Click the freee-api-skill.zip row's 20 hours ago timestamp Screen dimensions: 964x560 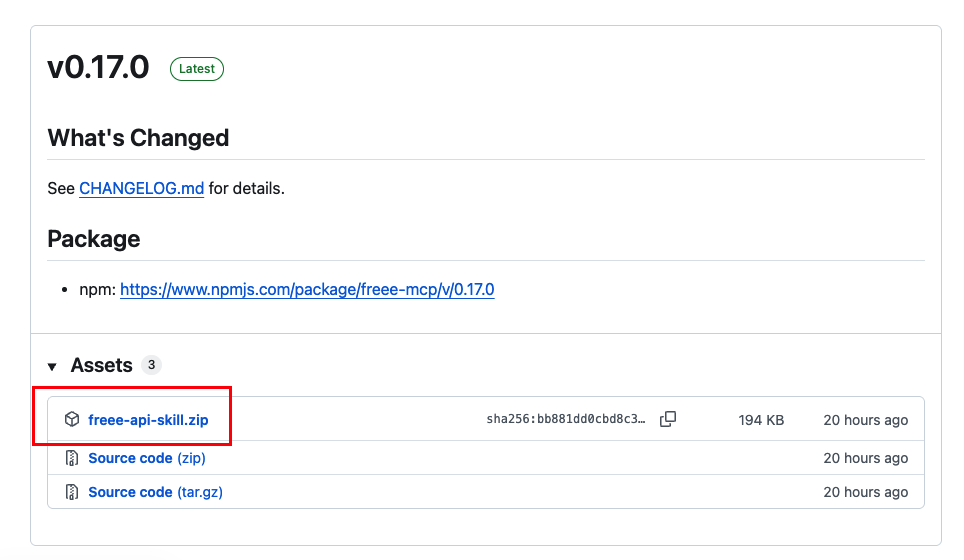tap(865, 420)
